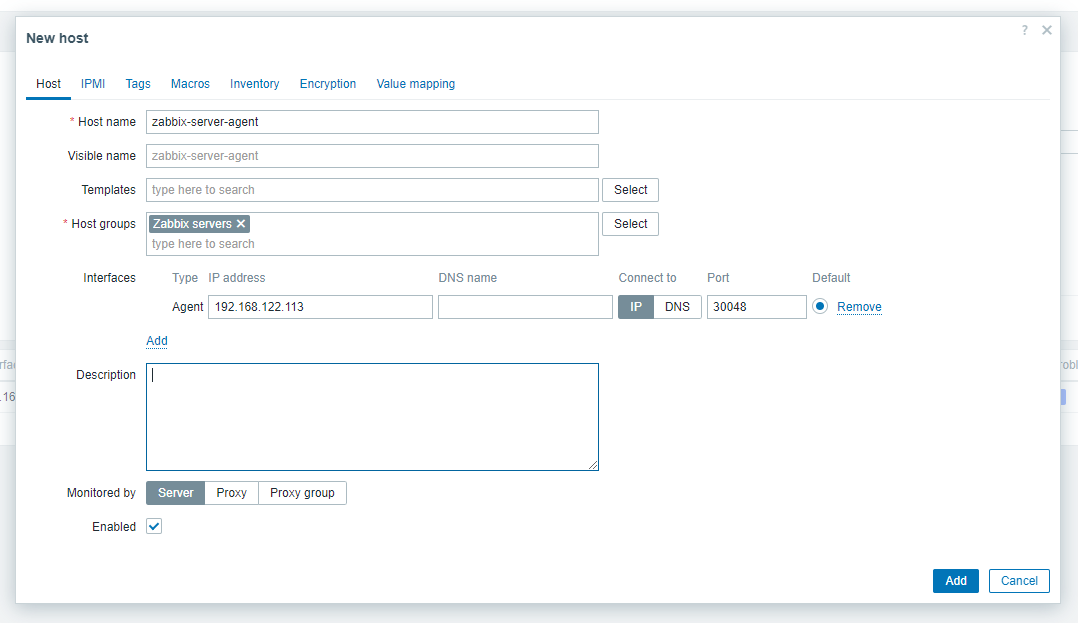Image resolution: width=1078 pixels, height=623 pixels.
Task: Select Proxy for Monitored by
Action: (x=231, y=493)
